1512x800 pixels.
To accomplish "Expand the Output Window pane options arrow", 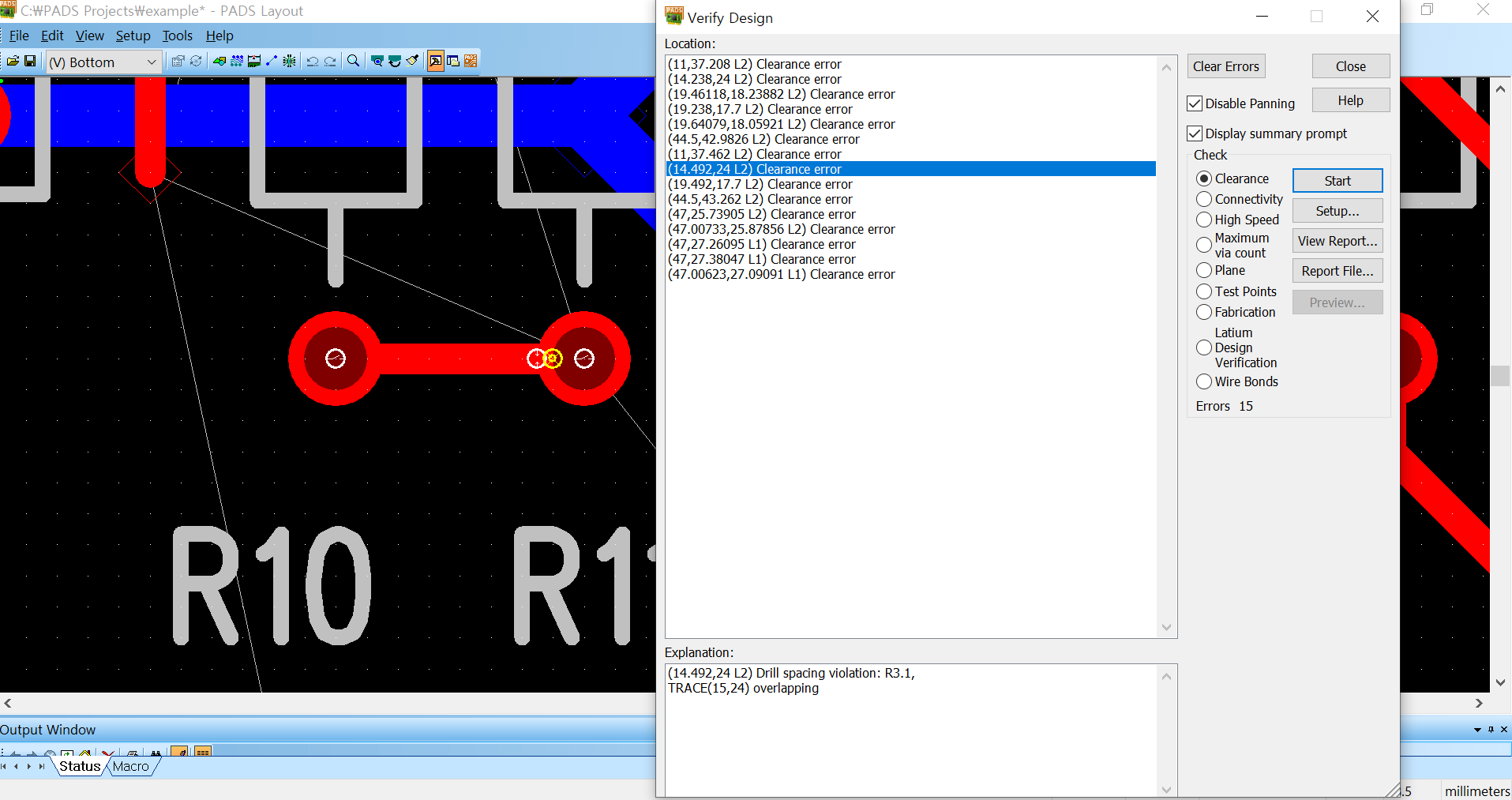I will [x=1477, y=730].
